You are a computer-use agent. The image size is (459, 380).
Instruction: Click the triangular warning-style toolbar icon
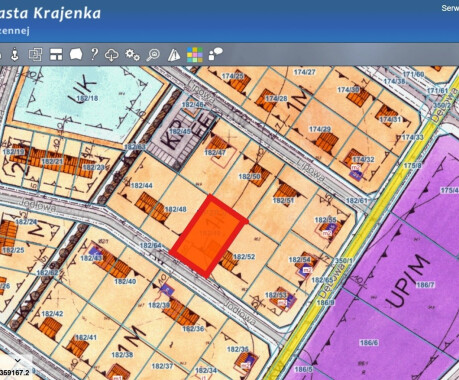coord(174,55)
